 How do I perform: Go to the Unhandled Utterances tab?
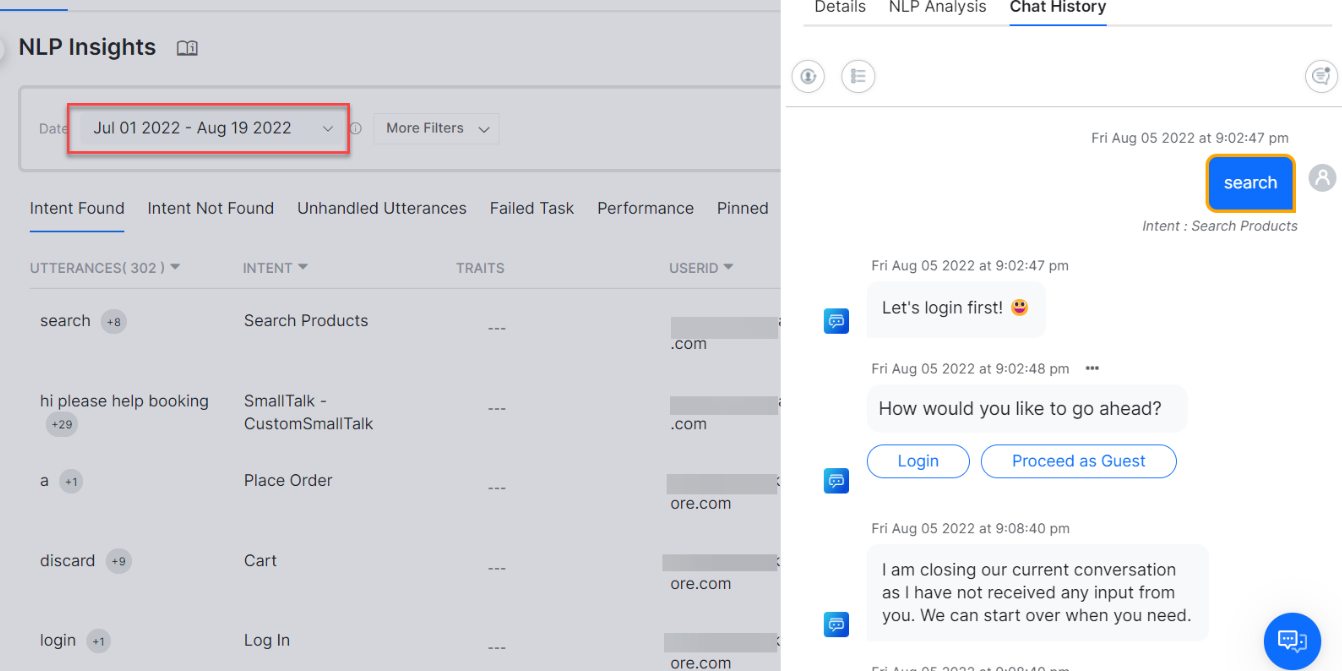(381, 208)
